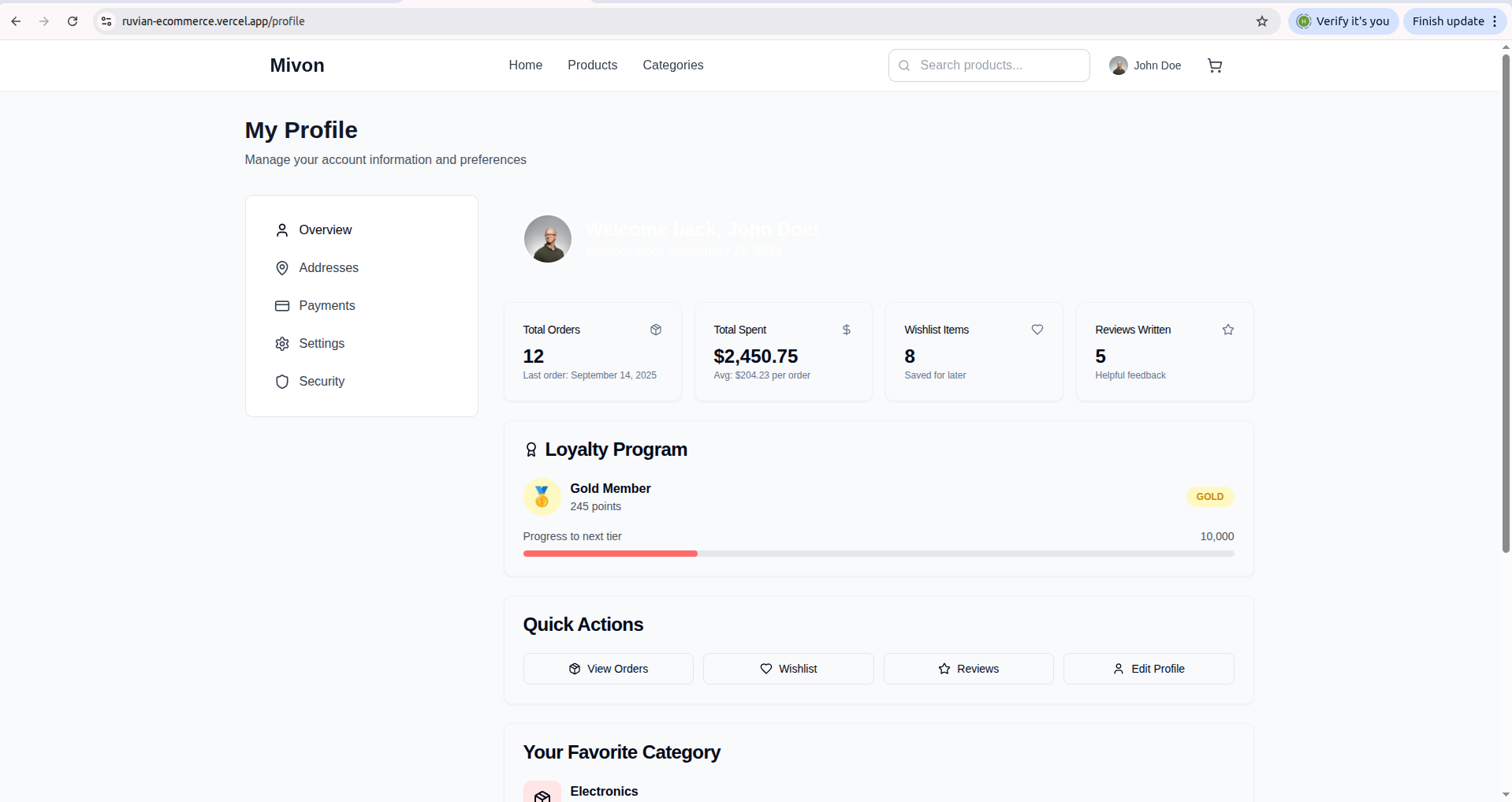Click the Wishlist quick action button

(x=788, y=669)
